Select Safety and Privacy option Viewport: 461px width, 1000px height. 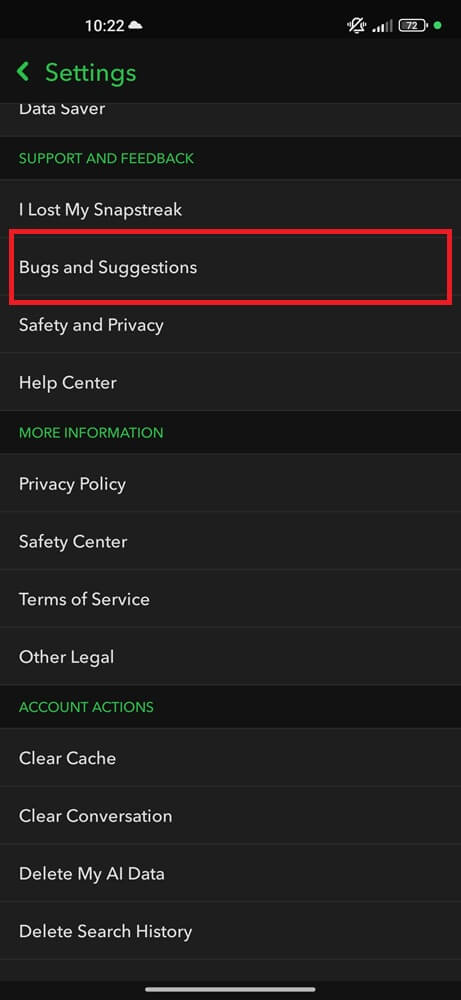230,325
